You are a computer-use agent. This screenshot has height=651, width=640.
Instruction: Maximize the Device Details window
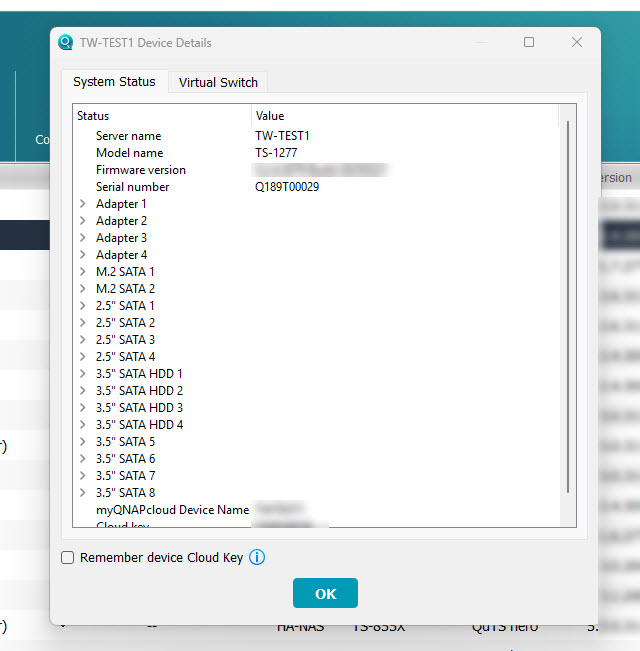529,42
